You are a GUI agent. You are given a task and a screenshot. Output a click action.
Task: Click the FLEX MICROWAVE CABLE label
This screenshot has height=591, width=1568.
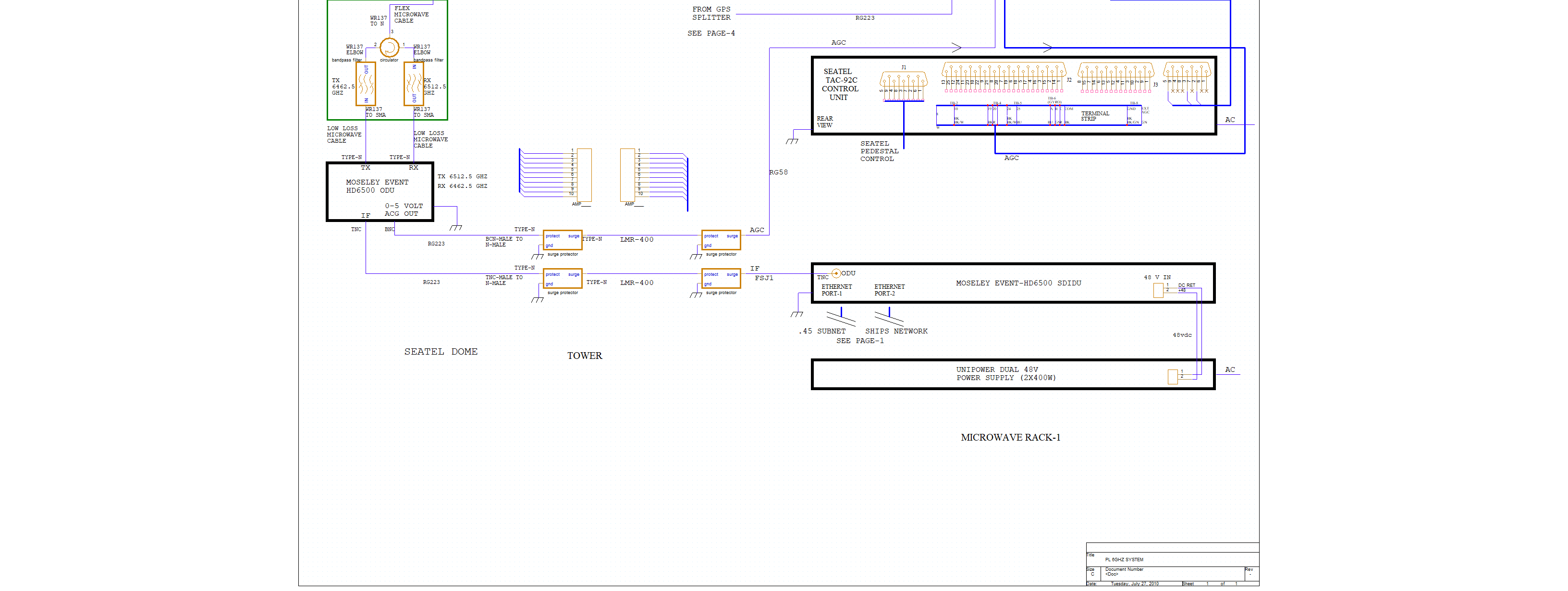[x=412, y=14]
